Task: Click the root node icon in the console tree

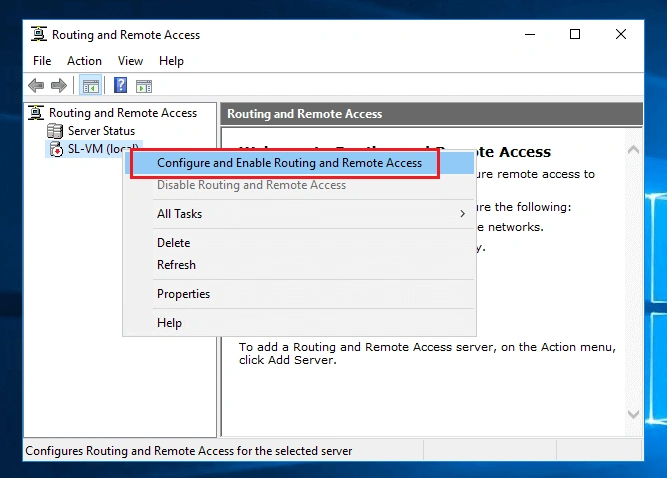Action: point(36,113)
